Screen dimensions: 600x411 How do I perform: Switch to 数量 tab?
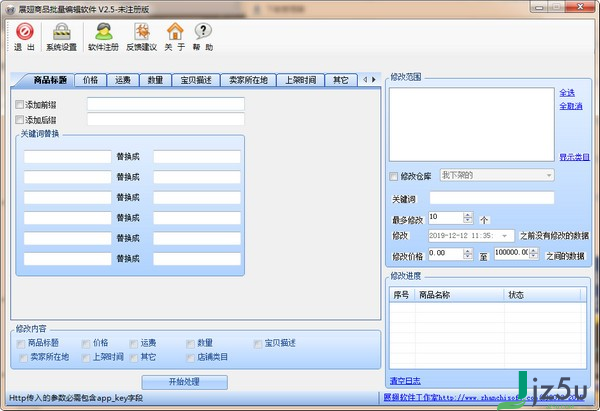pyautogui.click(x=155, y=80)
